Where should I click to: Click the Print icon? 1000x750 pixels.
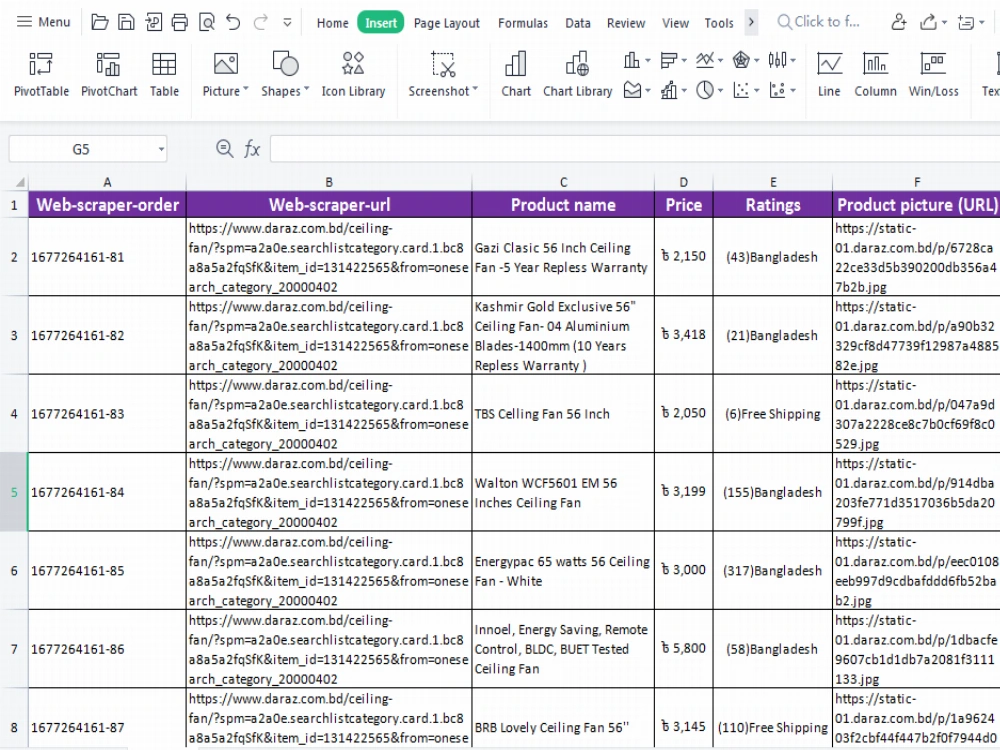(180, 23)
